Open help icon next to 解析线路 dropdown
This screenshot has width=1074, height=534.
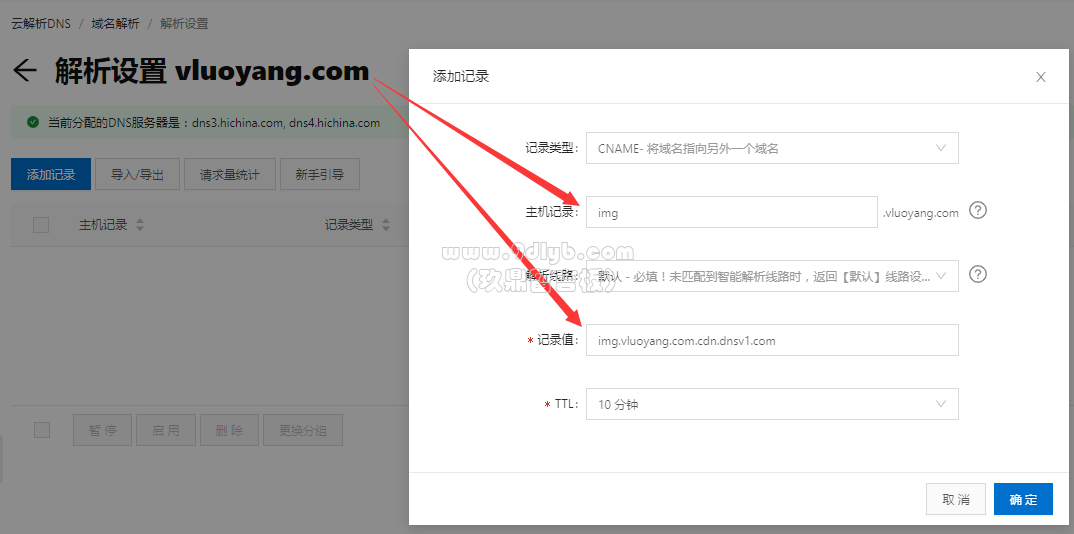point(978,275)
